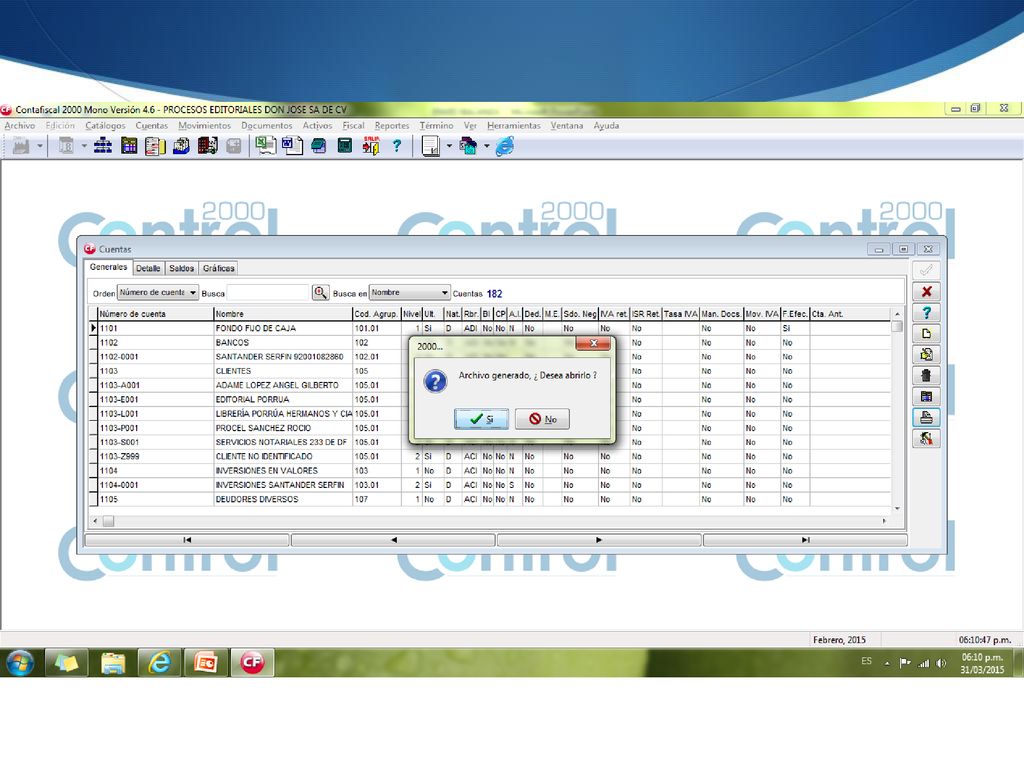Click the document with yellow folder toolbar icon
This screenshot has width=1024, height=768.
point(155,146)
